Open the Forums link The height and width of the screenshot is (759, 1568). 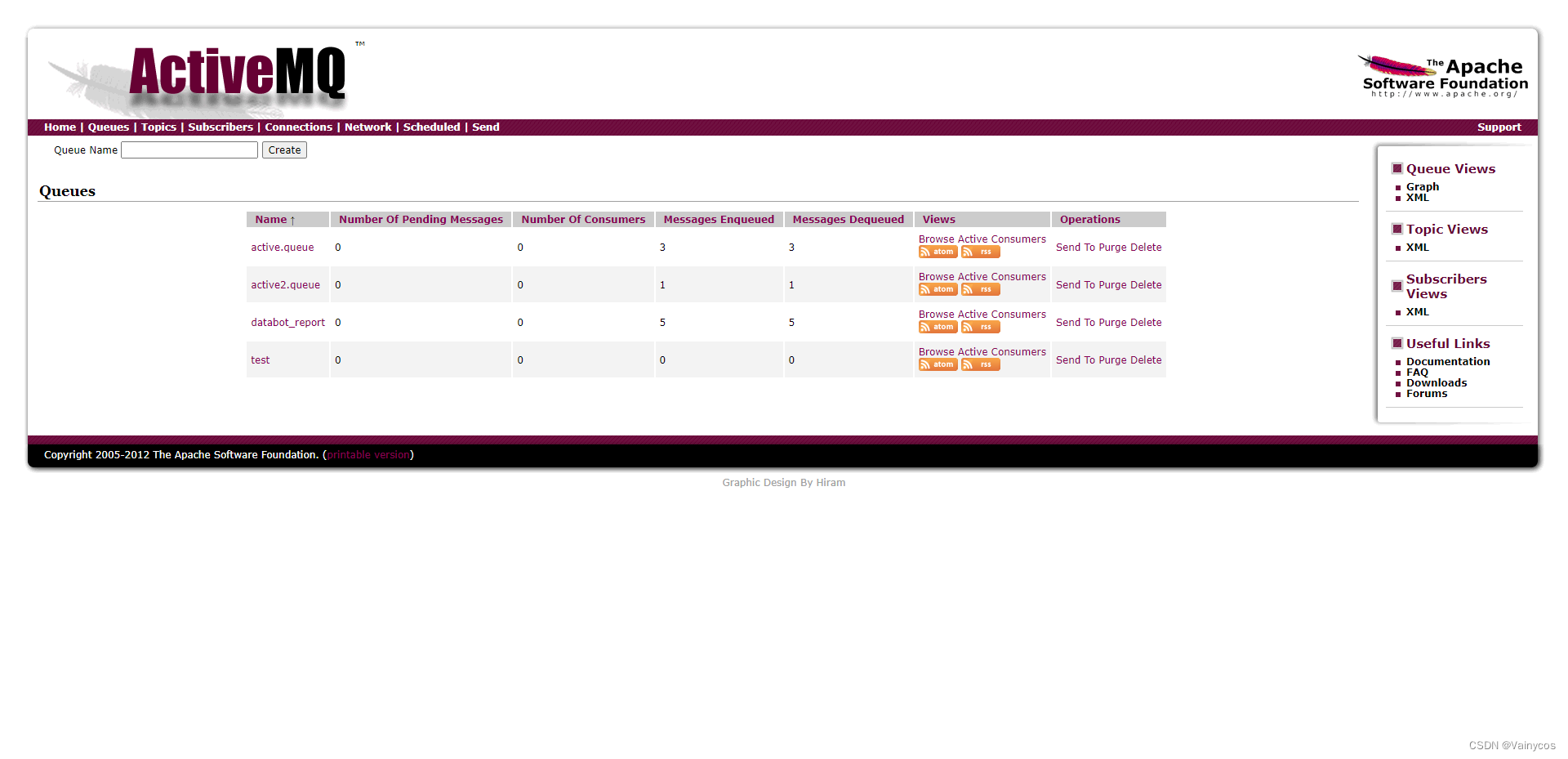1427,394
